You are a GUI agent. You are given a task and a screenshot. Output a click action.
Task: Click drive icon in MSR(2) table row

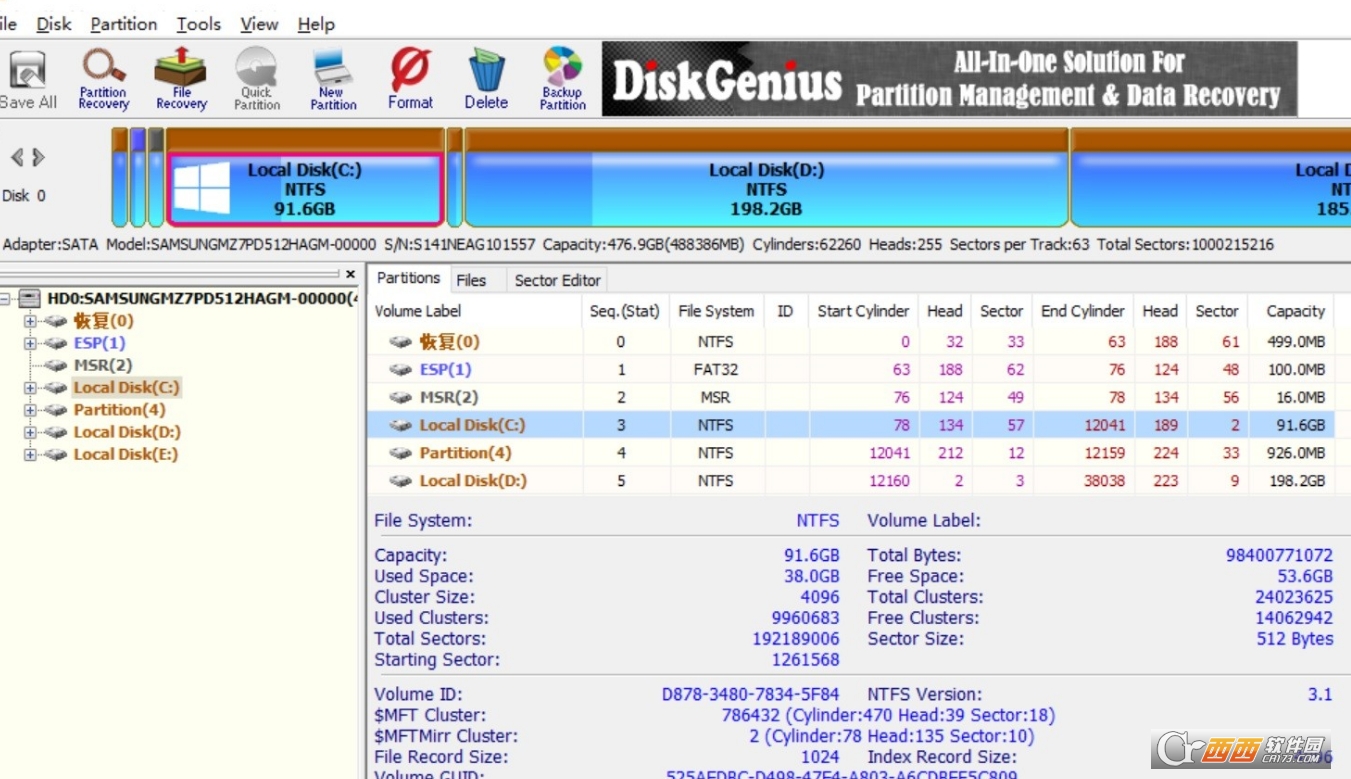pos(401,397)
